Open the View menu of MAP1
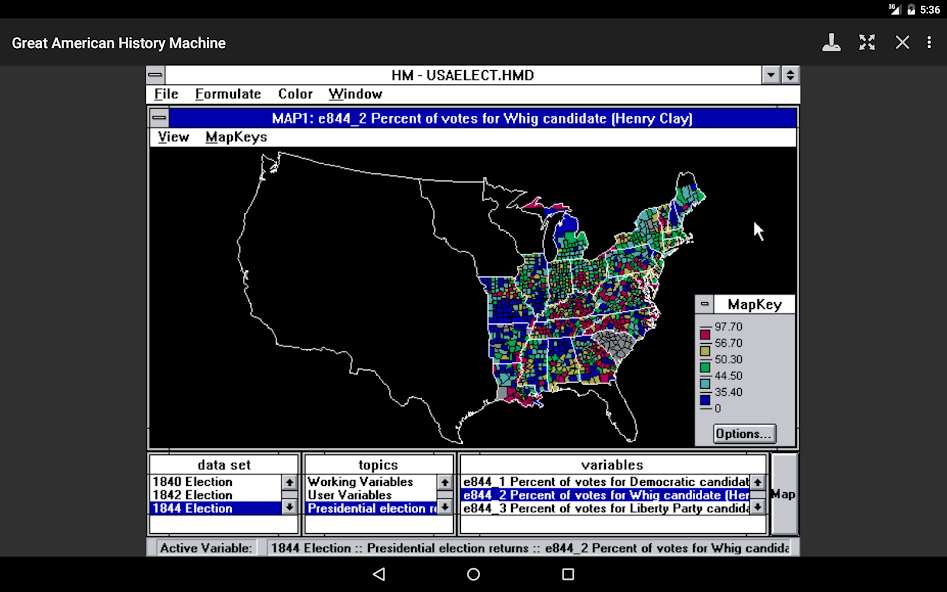The image size is (947, 592). [172, 137]
